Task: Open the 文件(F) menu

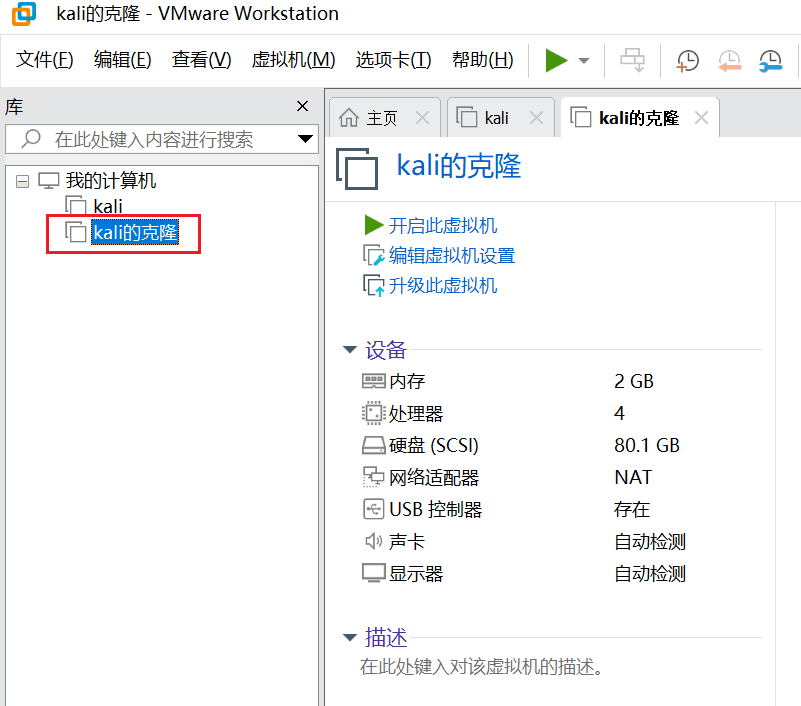Action: (x=44, y=60)
